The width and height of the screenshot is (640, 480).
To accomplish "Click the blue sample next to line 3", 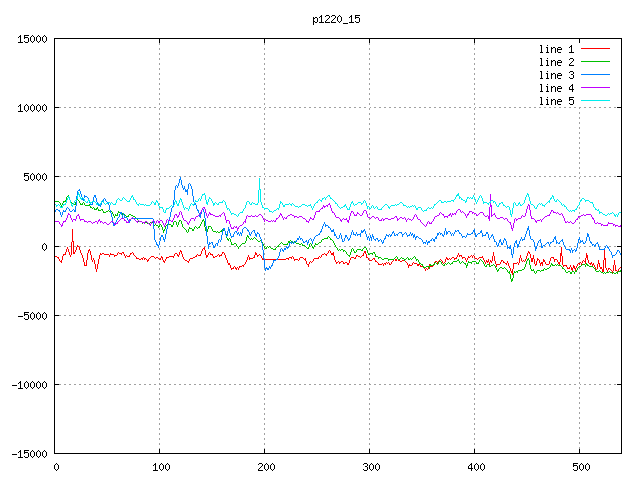I will point(595,75).
